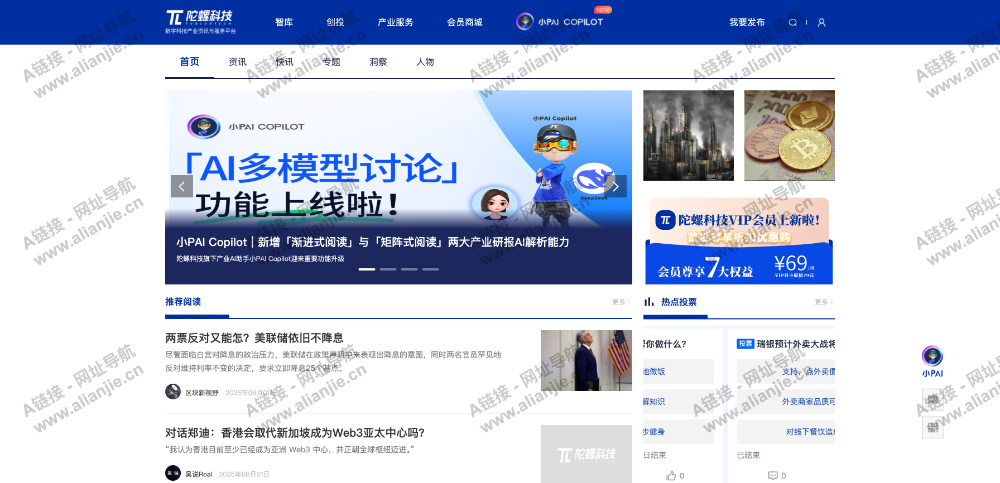
Task: Click the comment bubble icon under 瑞银 poll
Action: [773, 475]
